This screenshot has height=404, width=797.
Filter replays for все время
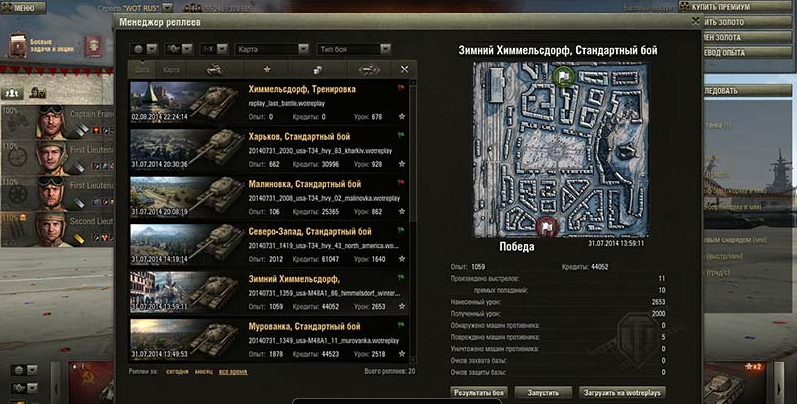coord(233,371)
